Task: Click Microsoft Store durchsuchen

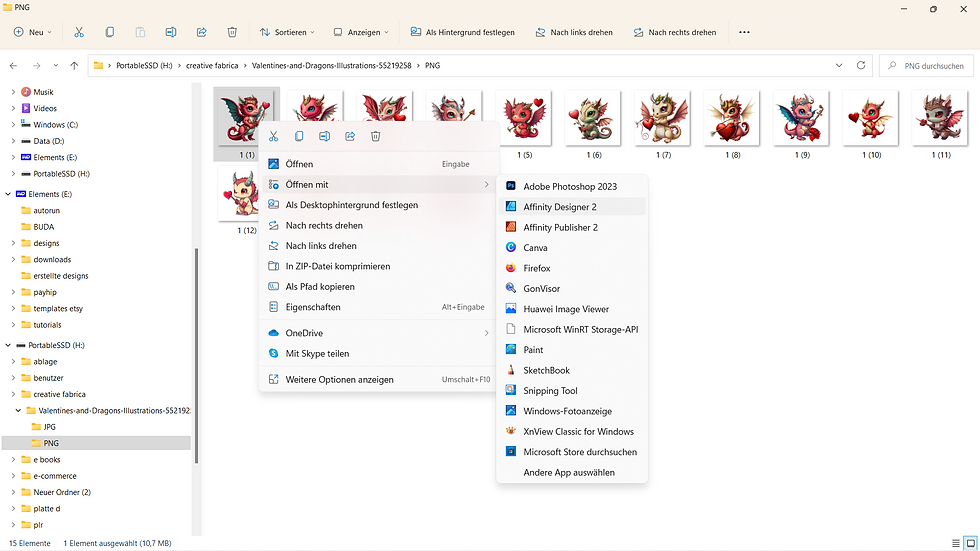Action: click(x=572, y=452)
